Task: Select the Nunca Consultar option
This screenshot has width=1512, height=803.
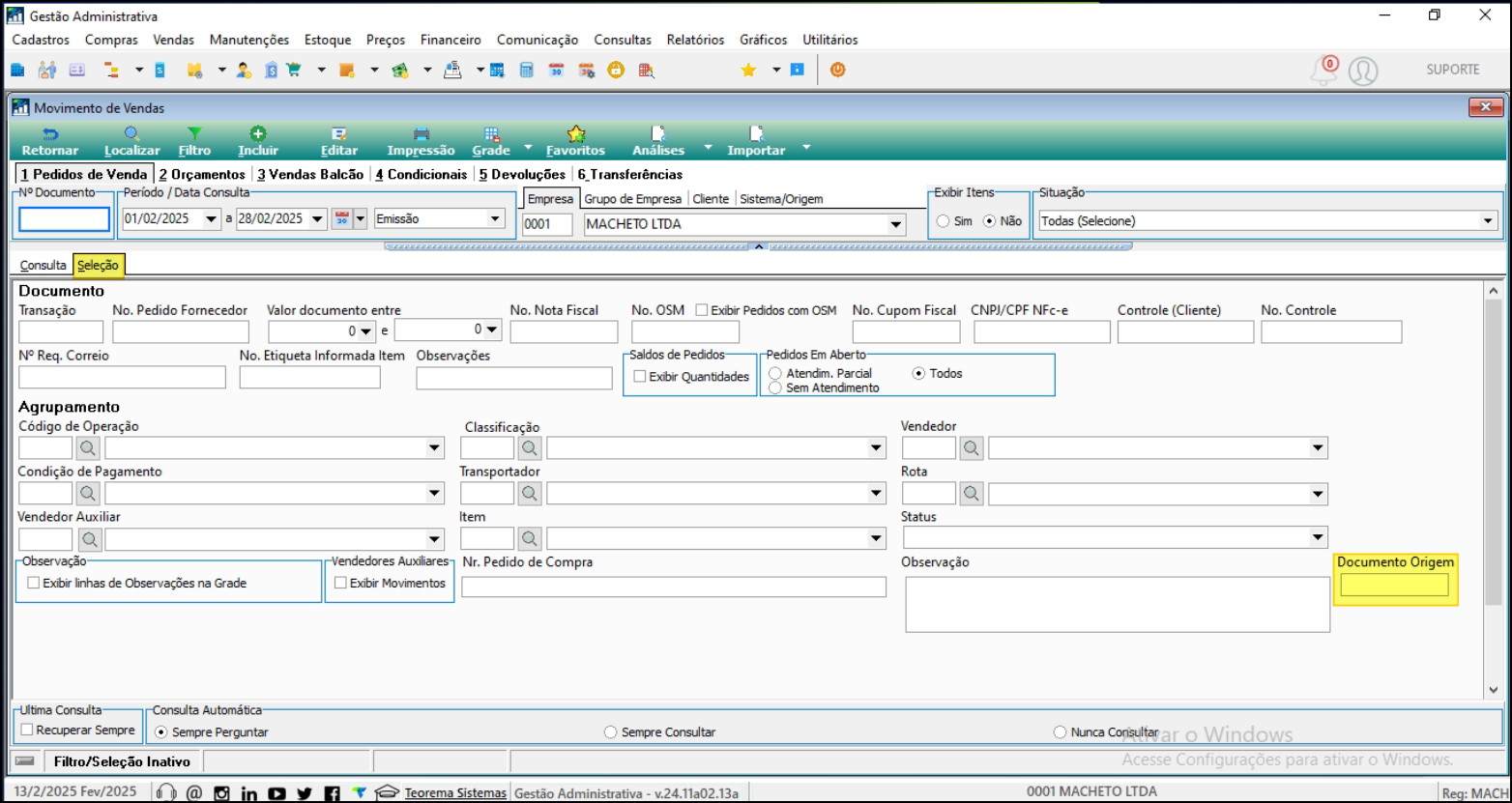Action: (x=1060, y=732)
